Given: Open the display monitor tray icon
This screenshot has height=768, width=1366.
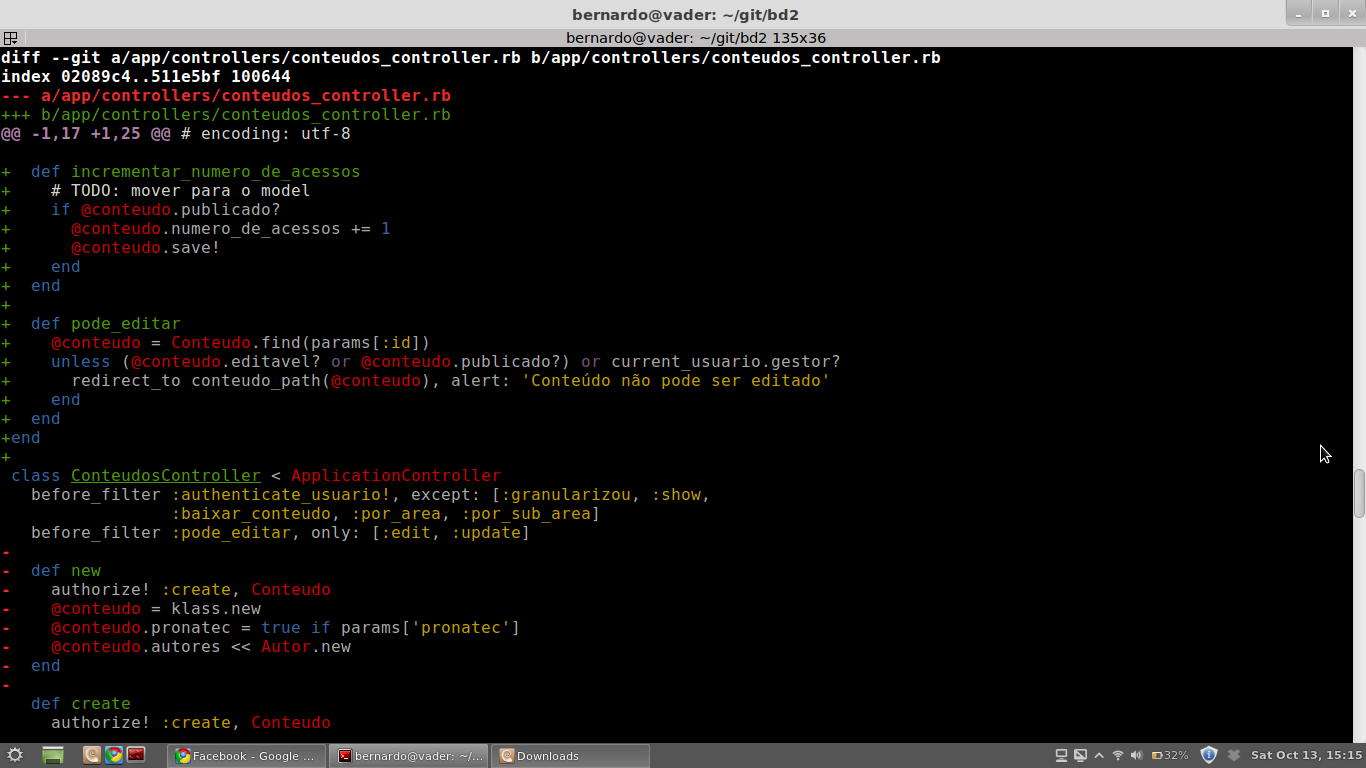Looking at the screenshot, I should tap(1080, 755).
